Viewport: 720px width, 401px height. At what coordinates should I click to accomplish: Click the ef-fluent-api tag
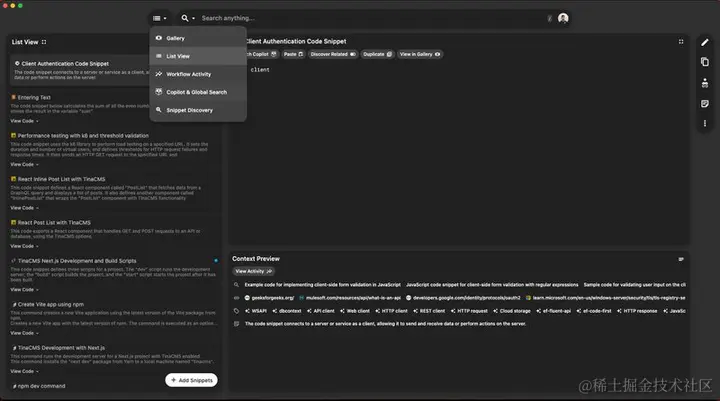(x=553, y=311)
